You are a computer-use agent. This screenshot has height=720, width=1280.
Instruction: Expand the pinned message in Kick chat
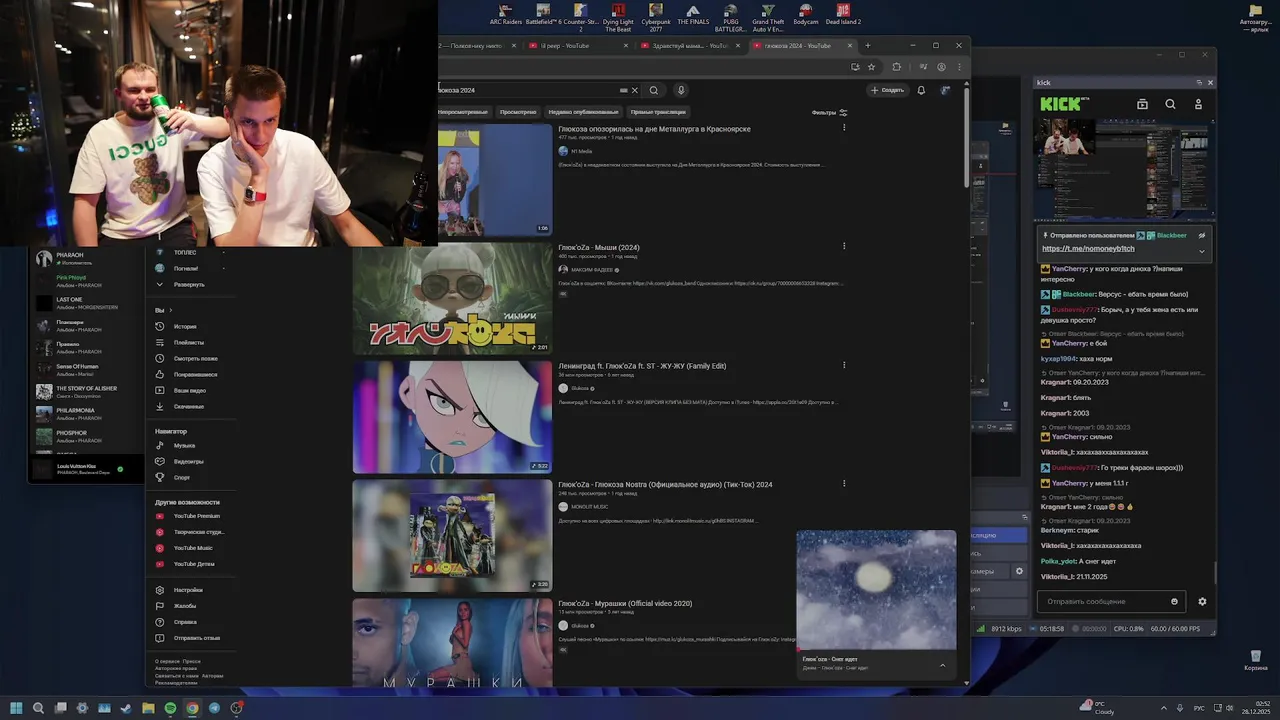[1202, 251]
